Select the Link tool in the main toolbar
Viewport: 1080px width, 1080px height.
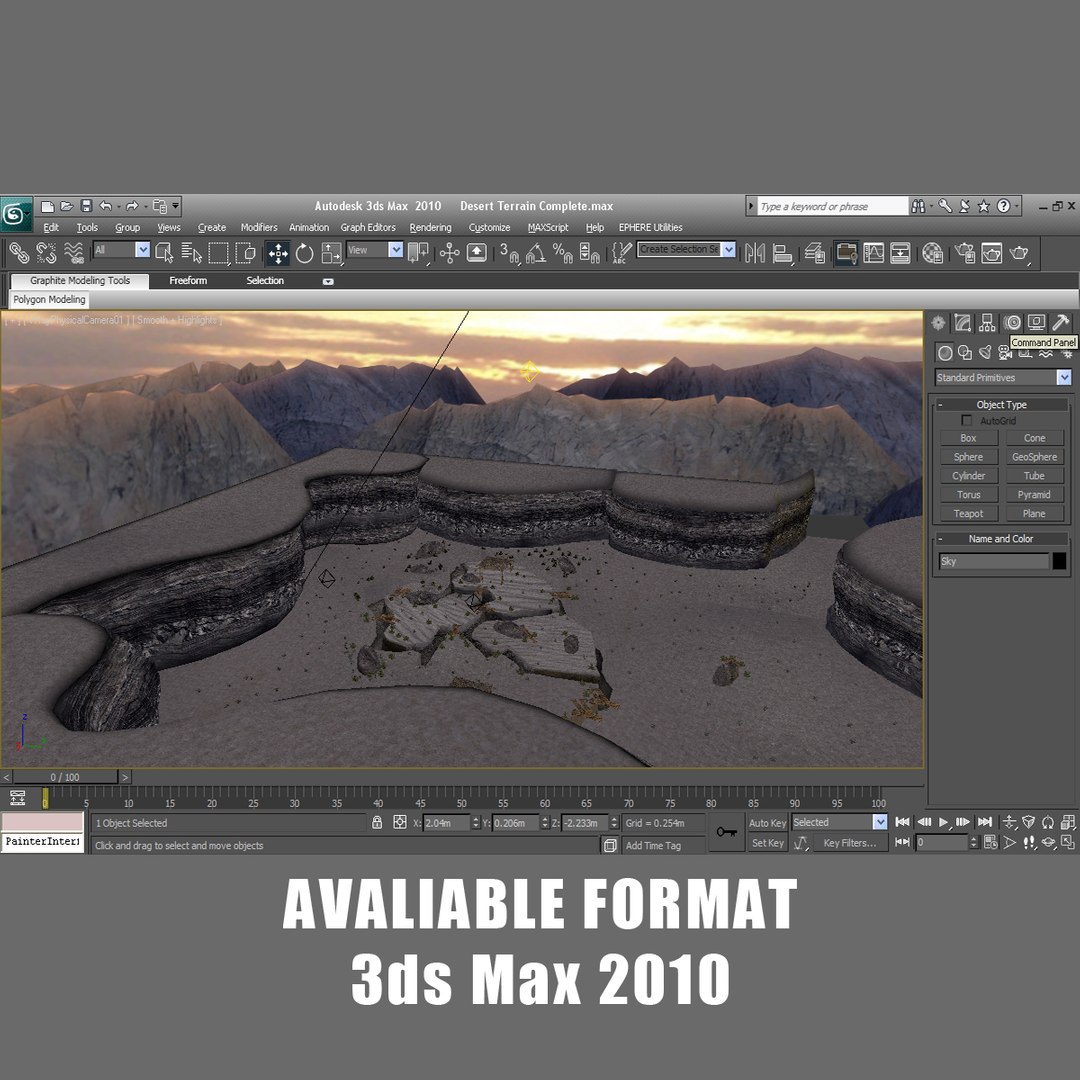click(19, 253)
